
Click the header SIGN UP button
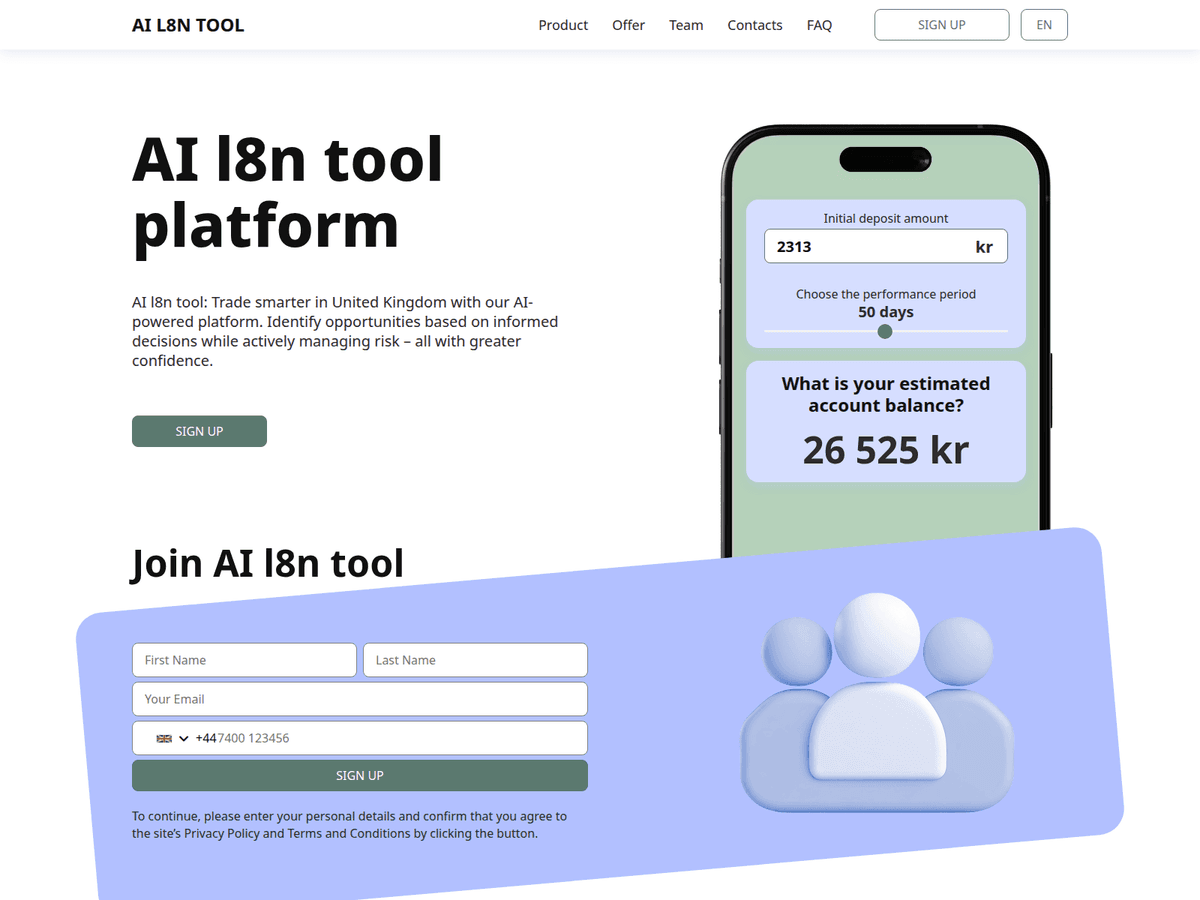[942, 25]
